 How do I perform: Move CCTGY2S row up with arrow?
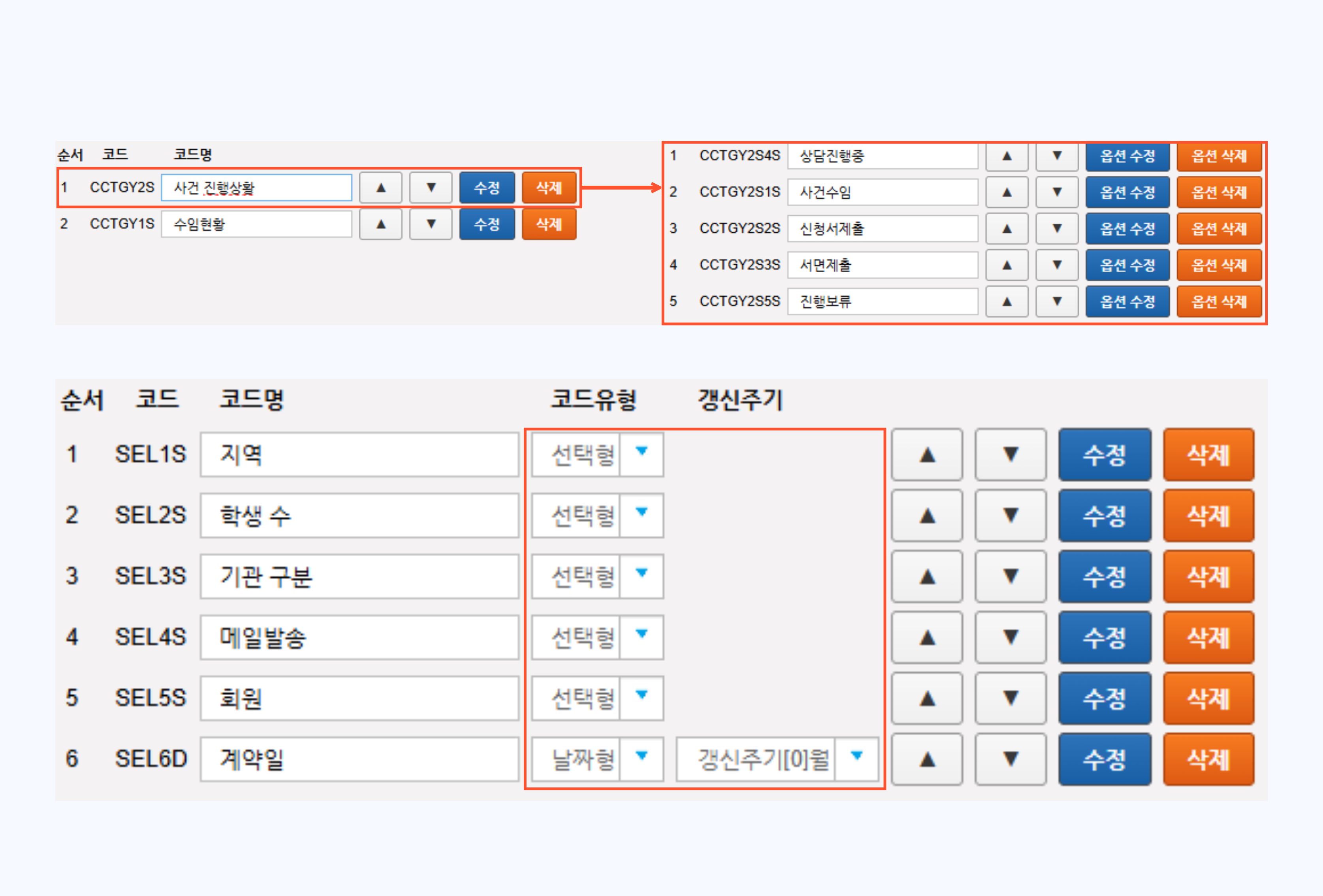tap(381, 188)
